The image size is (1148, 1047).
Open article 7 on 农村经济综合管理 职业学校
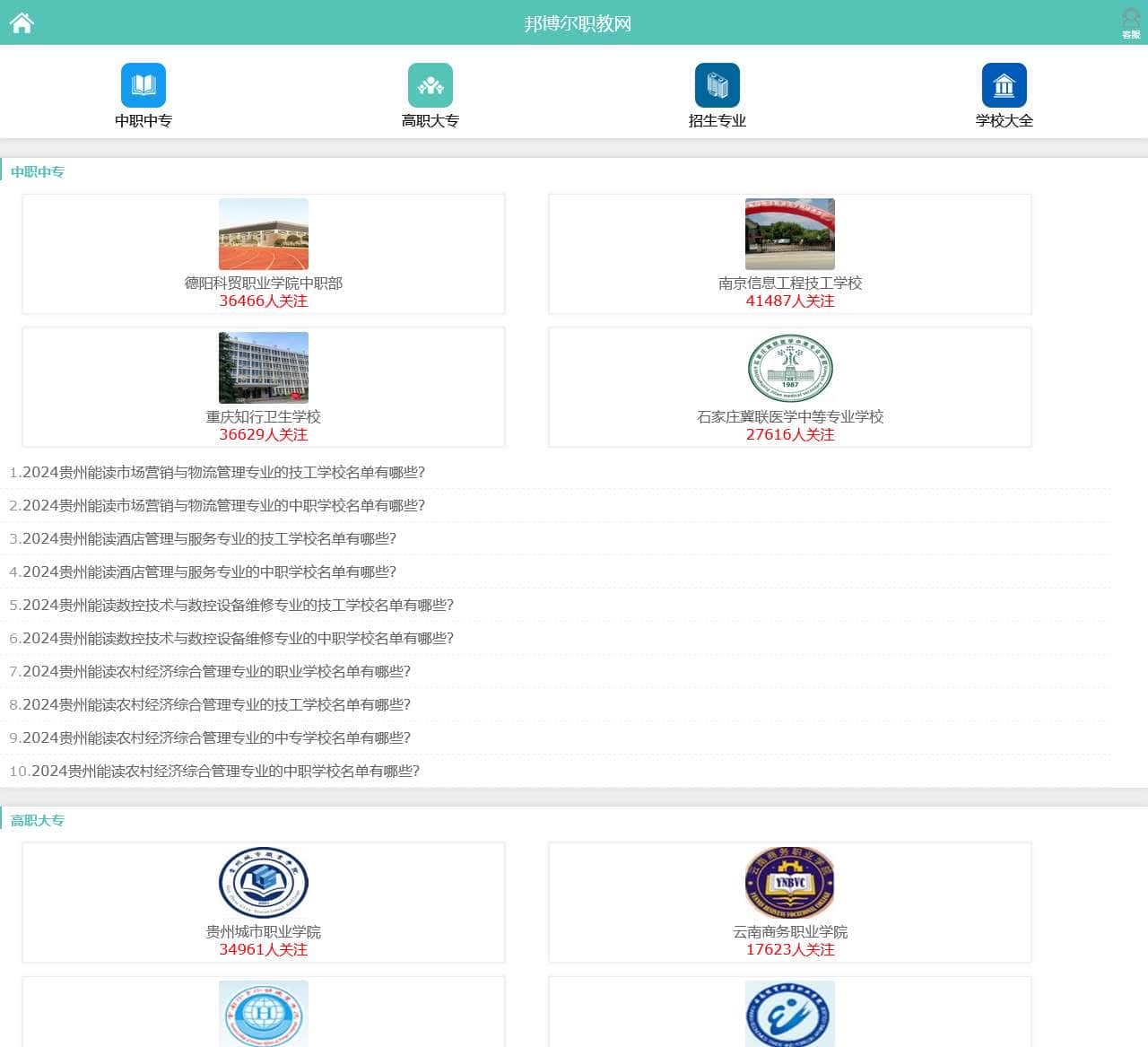coord(216,672)
